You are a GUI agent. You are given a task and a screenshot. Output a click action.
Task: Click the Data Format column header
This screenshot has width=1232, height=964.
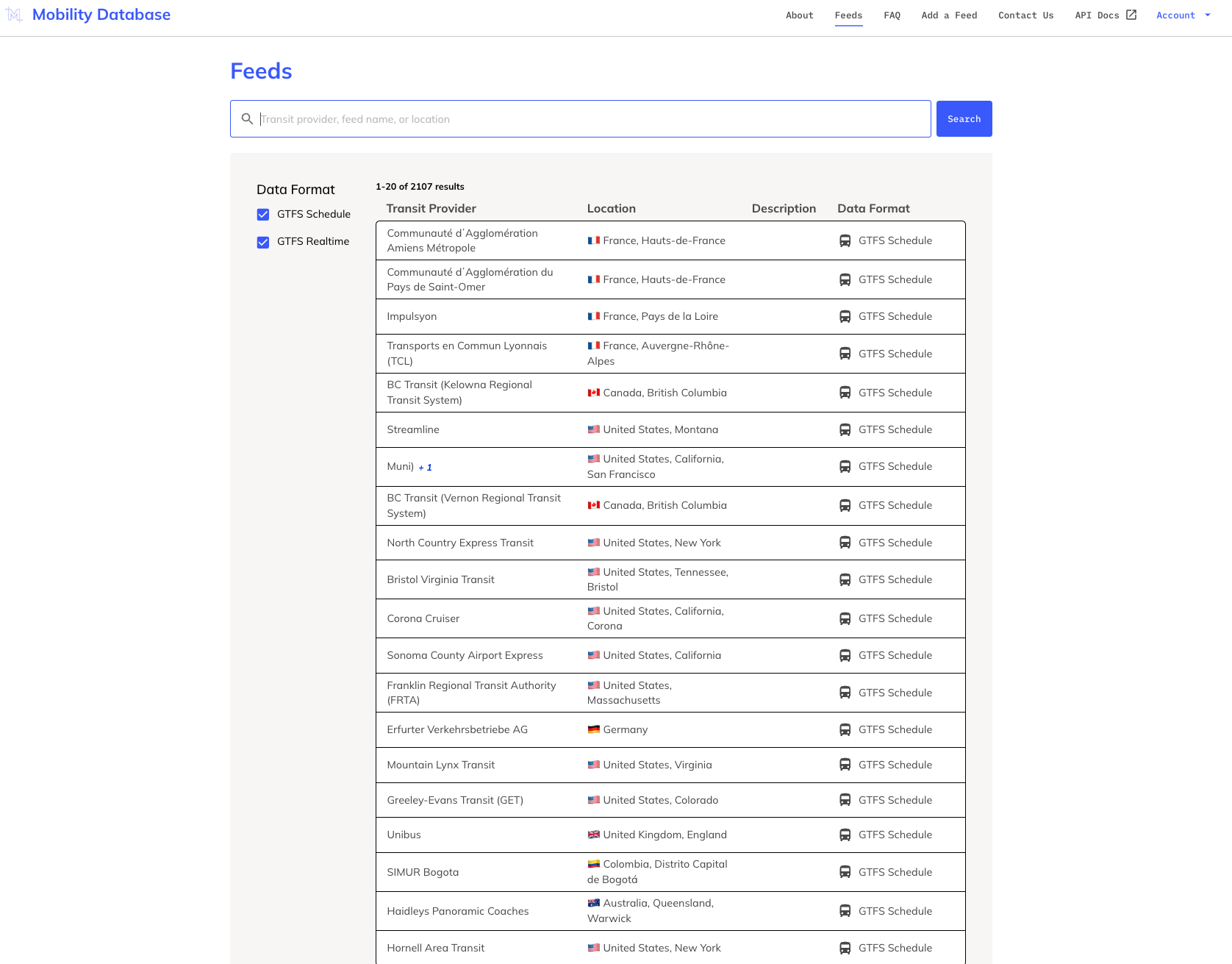point(873,209)
